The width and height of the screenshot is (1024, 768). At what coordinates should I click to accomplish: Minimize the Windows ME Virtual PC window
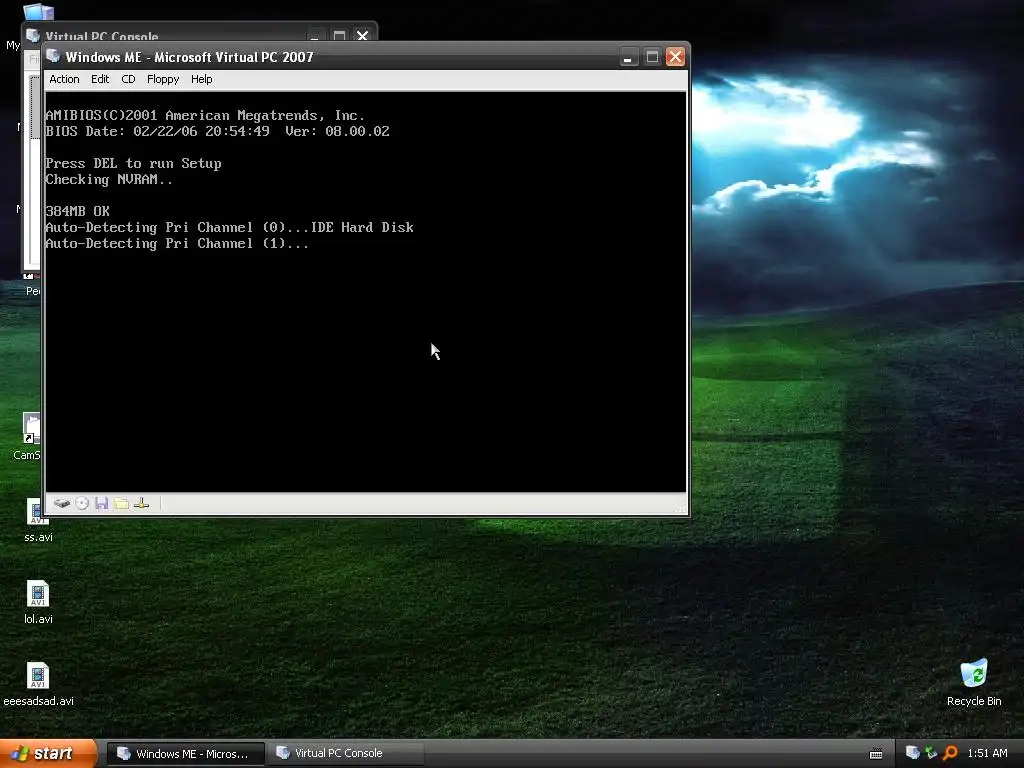pyautogui.click(x=628, y=57)
